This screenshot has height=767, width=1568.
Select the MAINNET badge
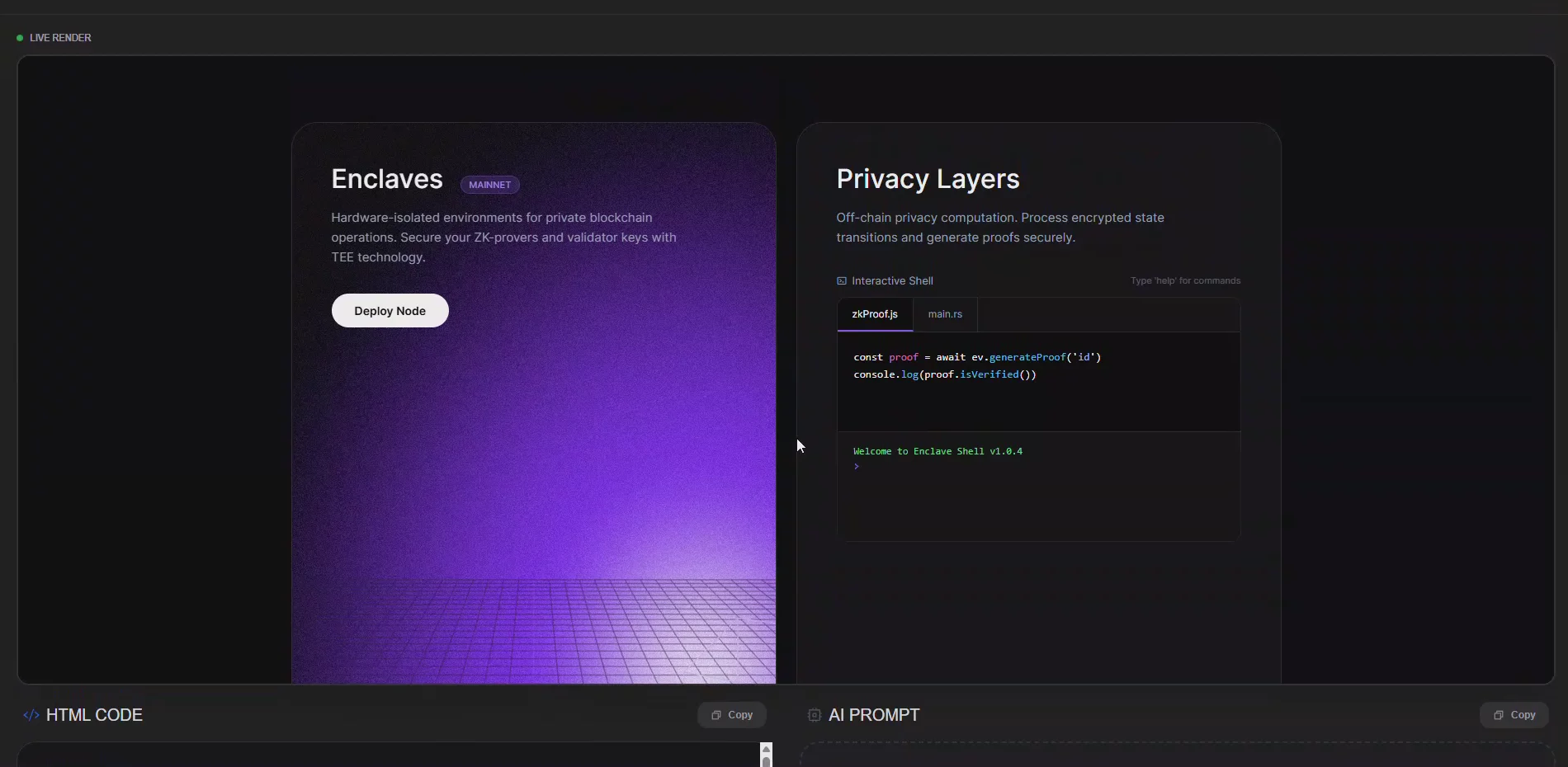[489, 185]
